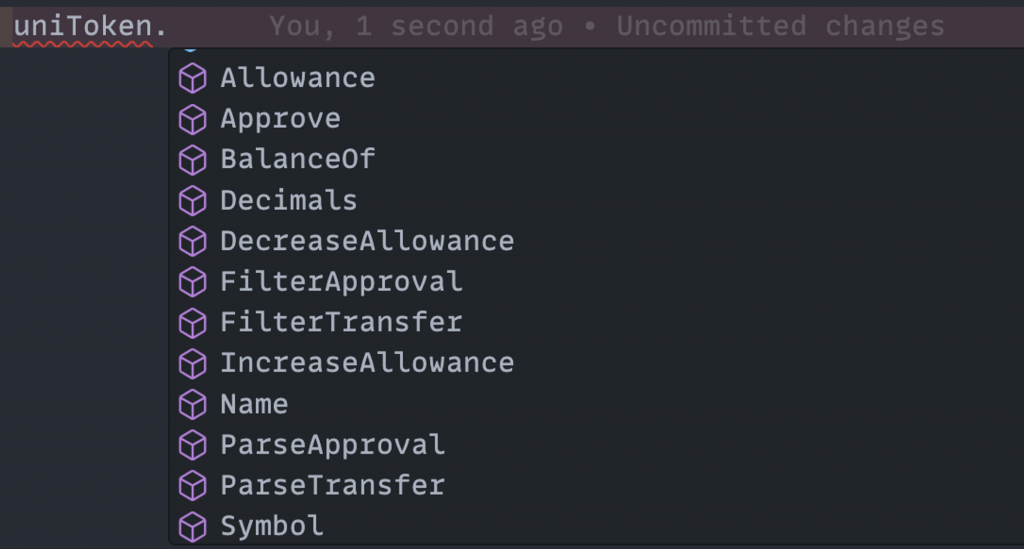Click the cube icon beside Name
This screenshot has height=549, width=1024.
tap(193, 405)
